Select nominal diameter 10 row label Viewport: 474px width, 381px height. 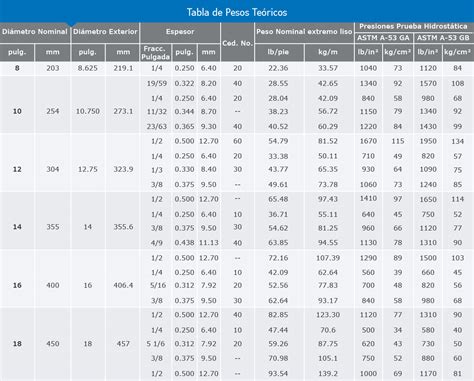(x=17, y=111)
